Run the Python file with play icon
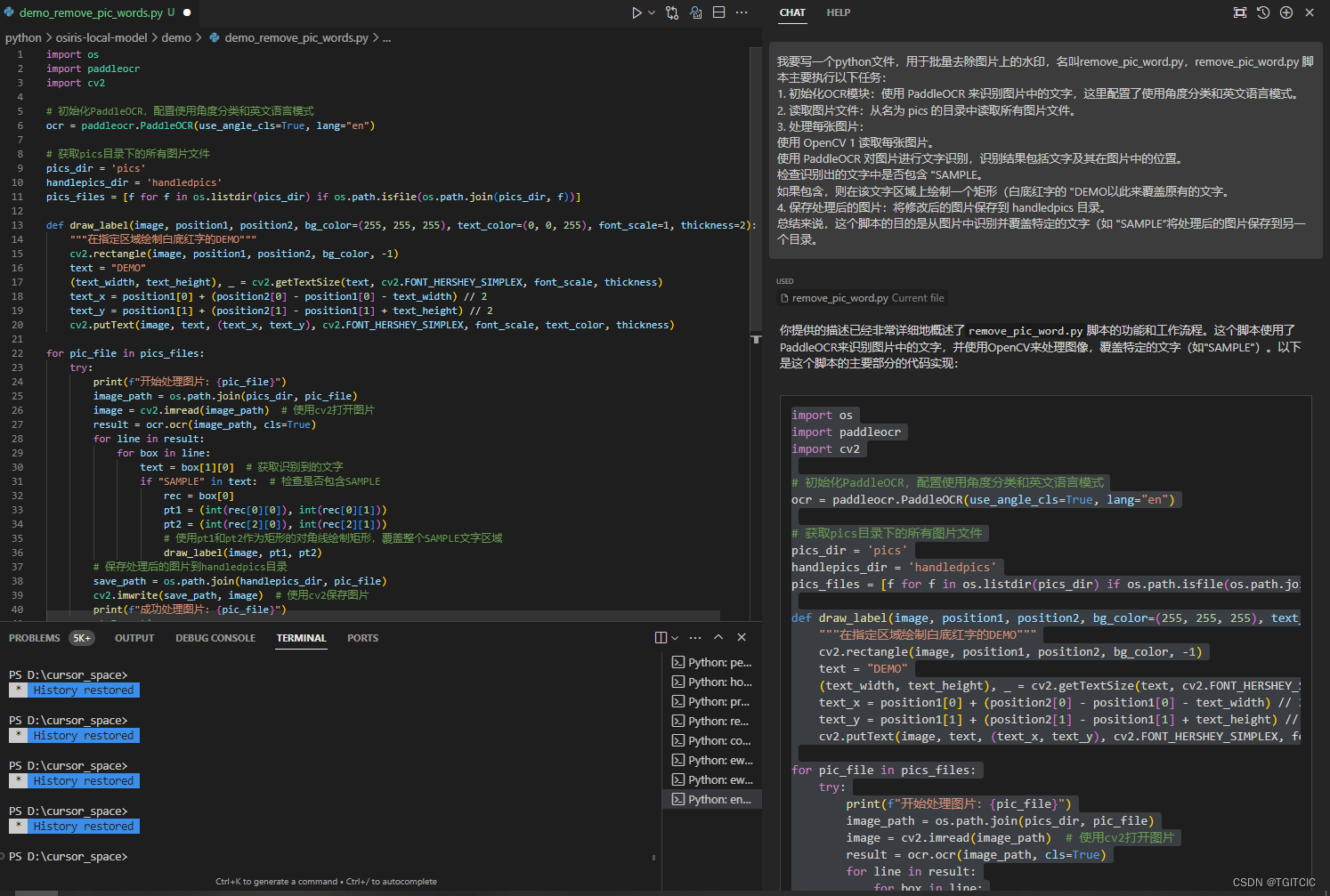The width and height of the screenshot is (1330, 896). pyautogui.click(x=637, y=12)
